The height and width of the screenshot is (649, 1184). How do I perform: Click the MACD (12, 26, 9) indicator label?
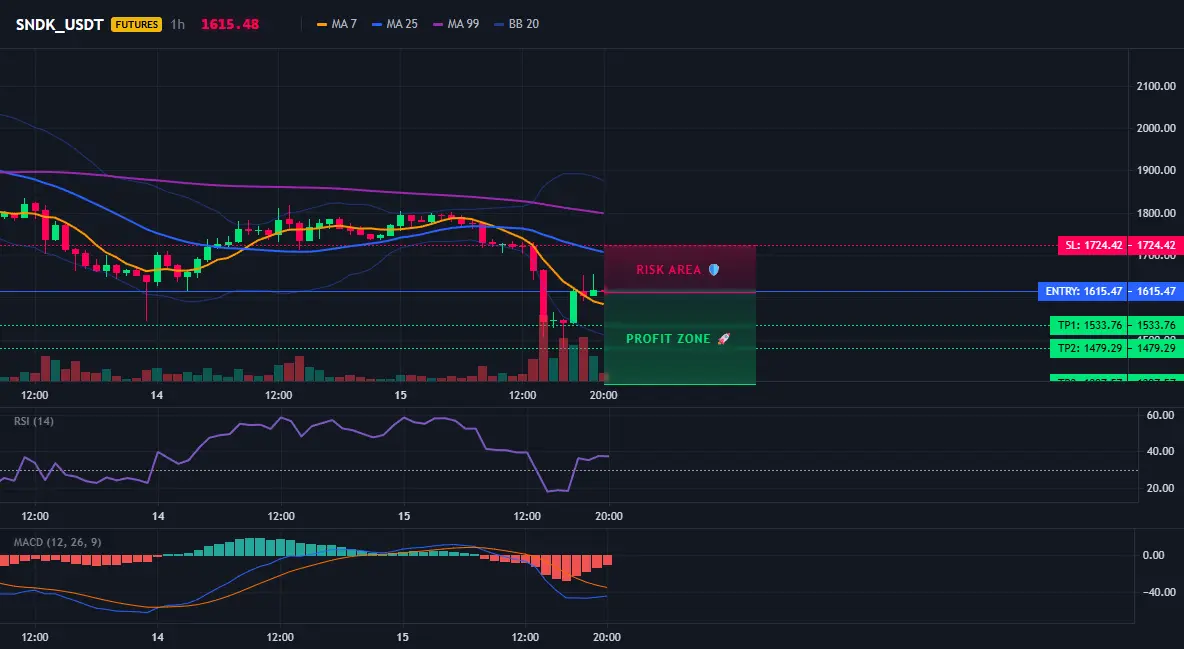tap(57, 542)
